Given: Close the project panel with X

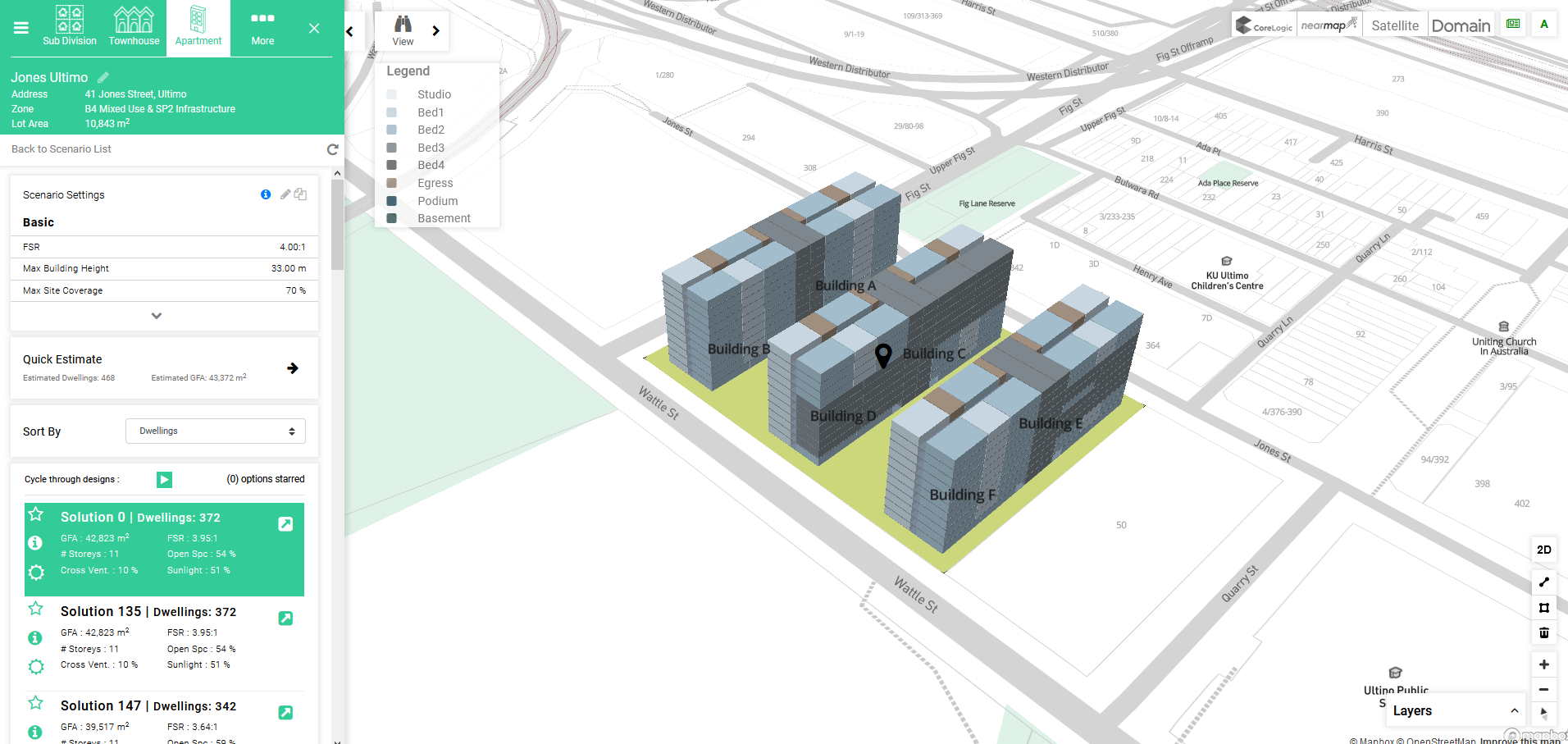Looking at the screenshot, I should click(x=314, y=29).
